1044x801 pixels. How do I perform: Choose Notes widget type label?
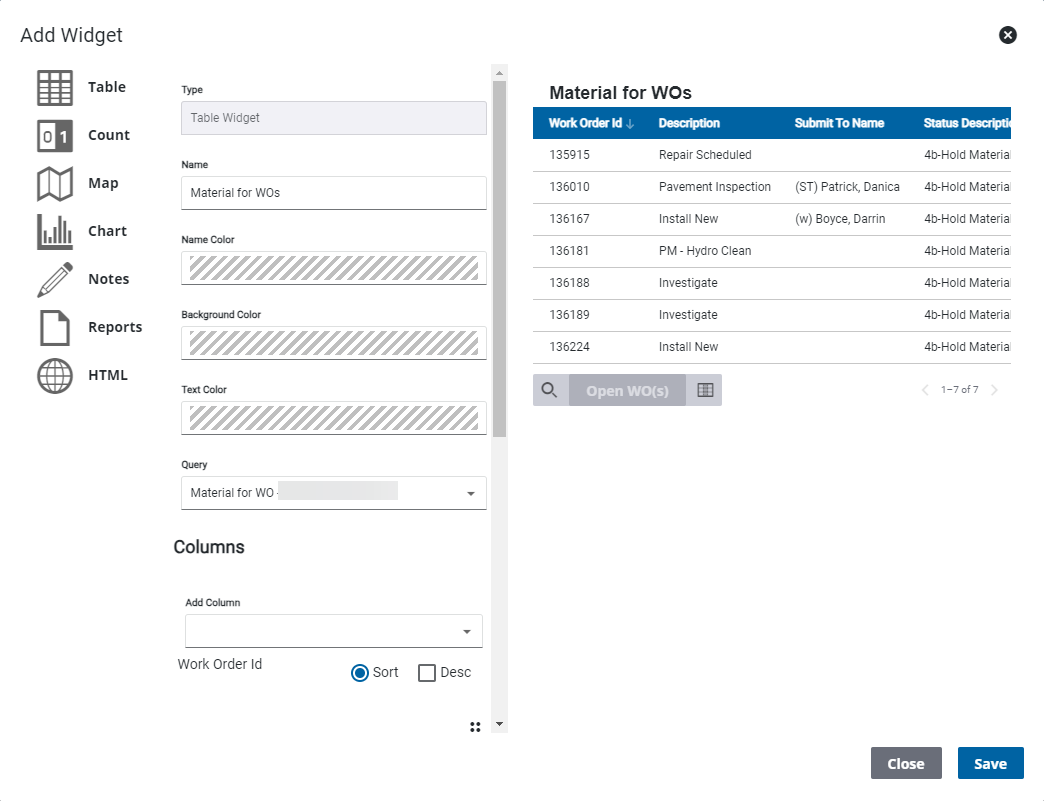pos(109,279)
